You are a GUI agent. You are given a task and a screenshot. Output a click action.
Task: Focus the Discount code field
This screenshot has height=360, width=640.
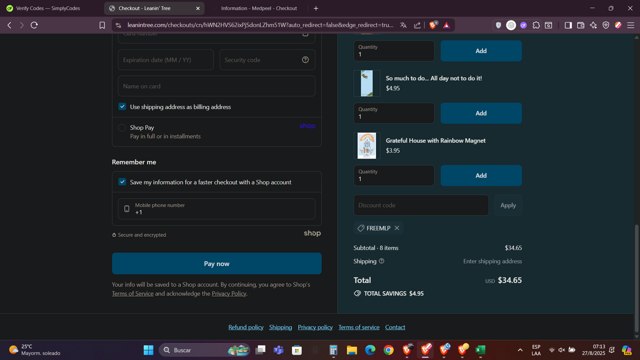point(421,205)
